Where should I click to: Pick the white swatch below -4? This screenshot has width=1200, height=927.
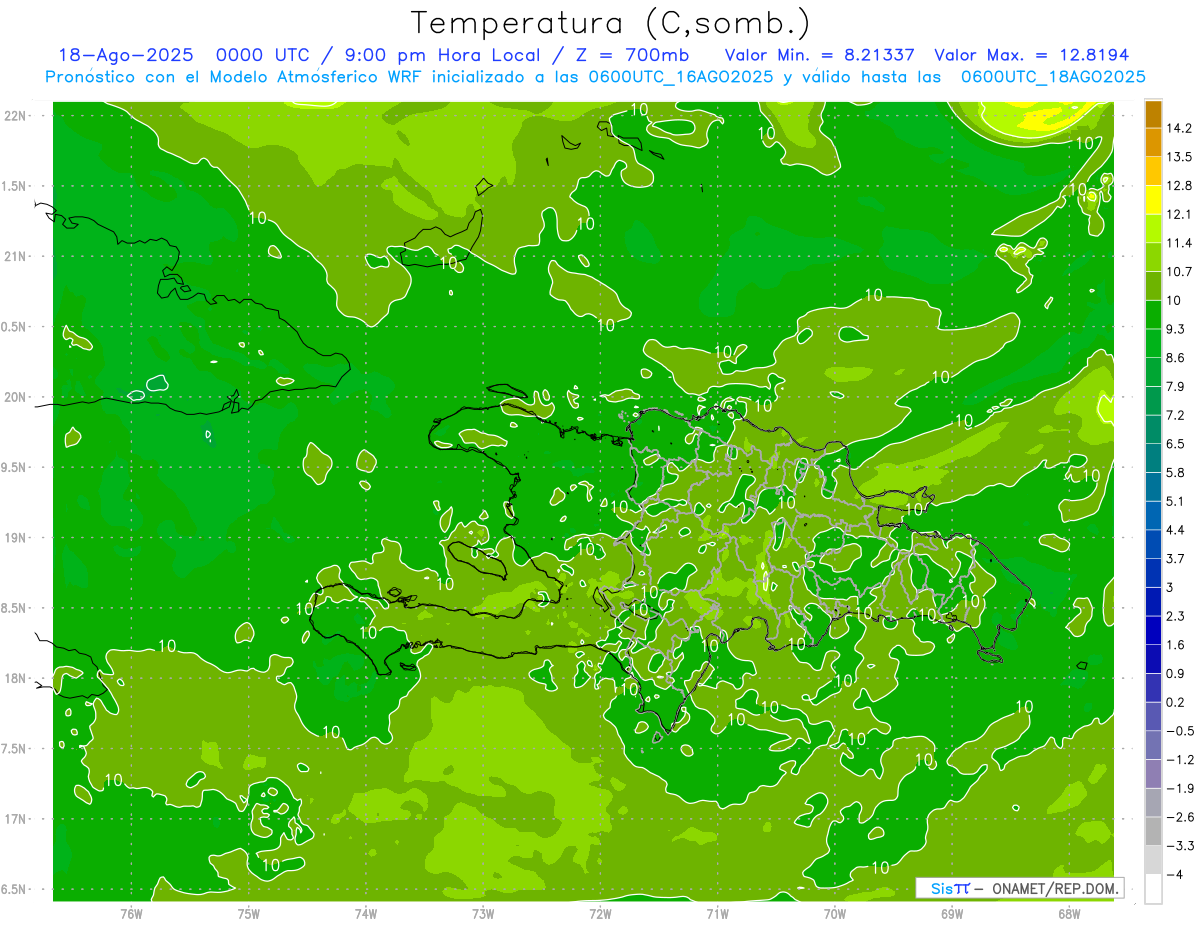pyautogui.click(x=1153, y=889)
